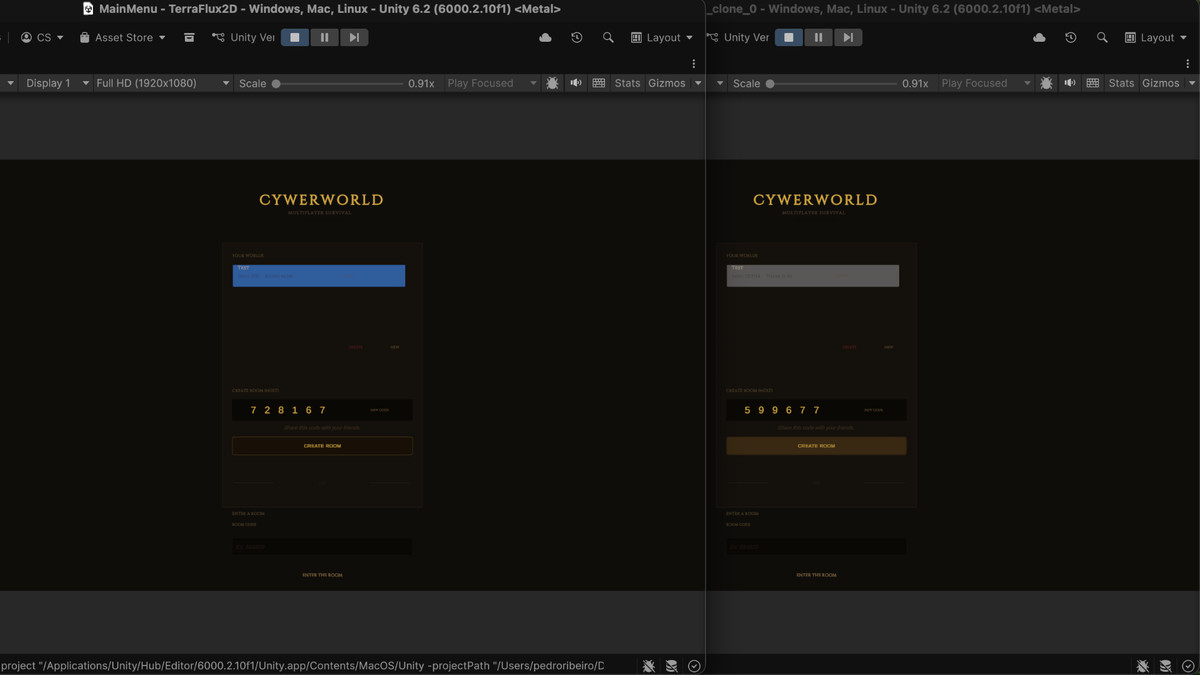Toggle the keyboard shortcuts icon in the MainMenu Game view

[599, 83]
